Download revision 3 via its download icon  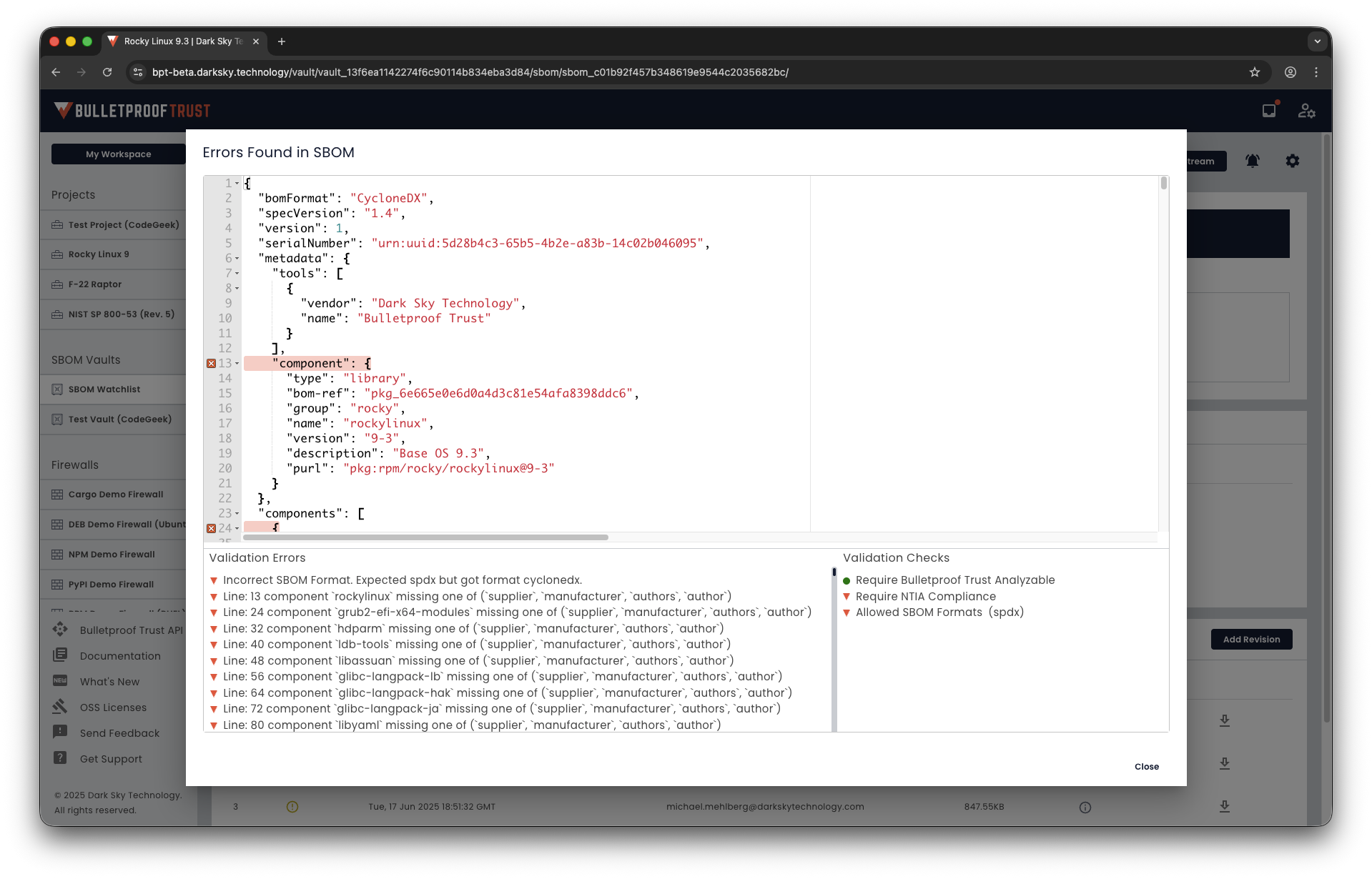tap(1225, 807)
